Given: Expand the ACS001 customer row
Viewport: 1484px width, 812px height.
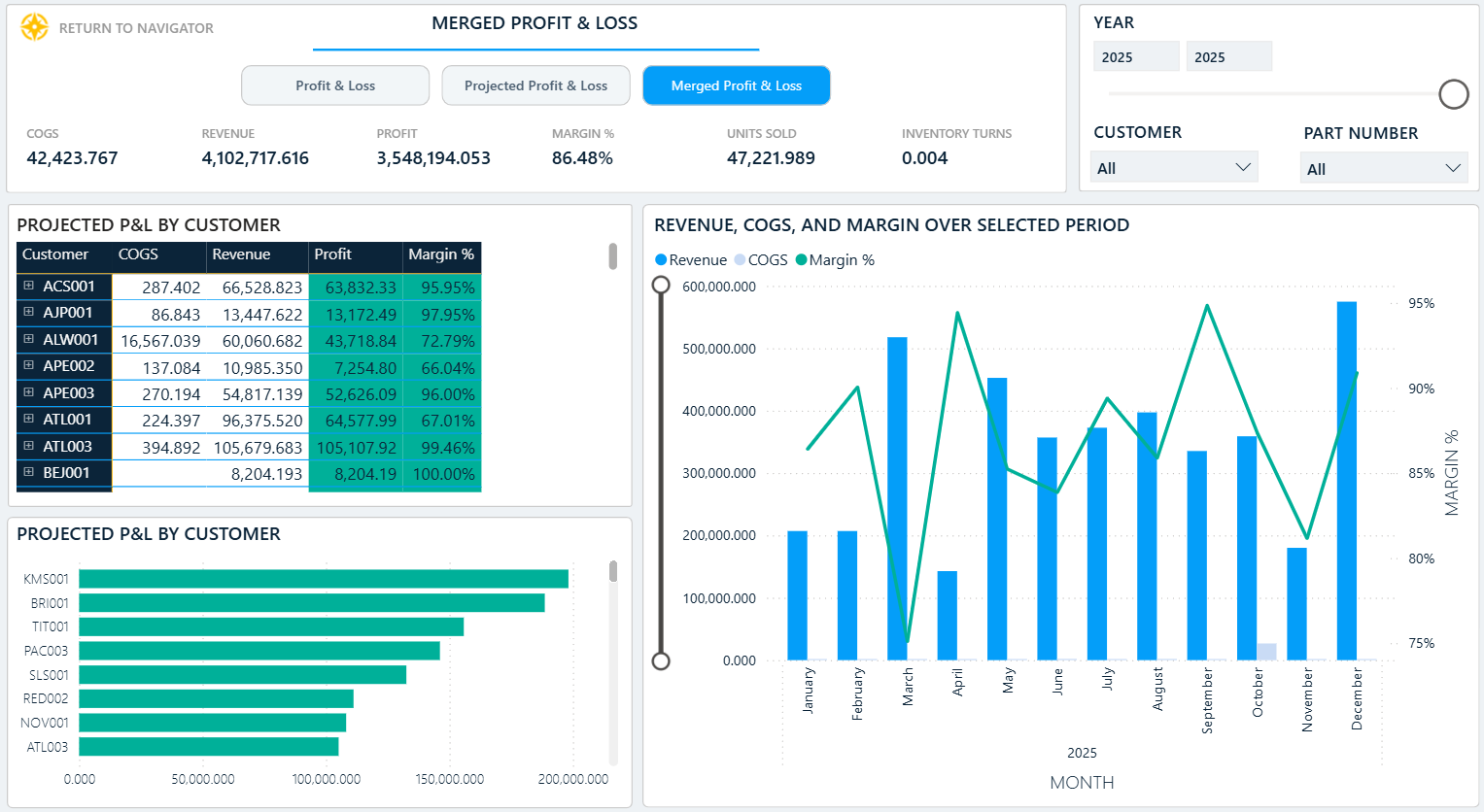Looking at the screenshot, I should coord(29,286).
